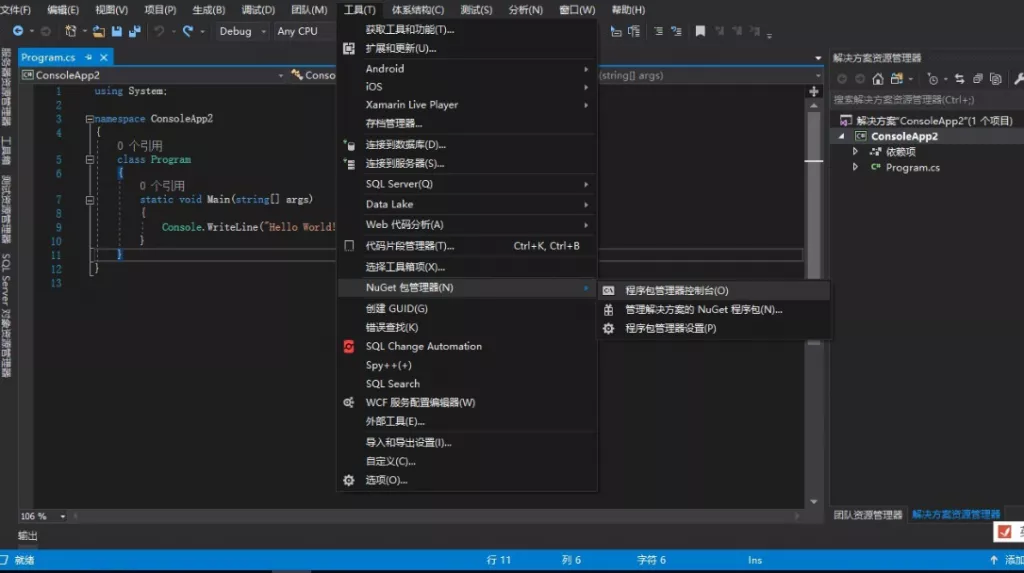Click pending changes filter clock icon
Viewport: 1024px width, 573px height.
tap(933, 79)
